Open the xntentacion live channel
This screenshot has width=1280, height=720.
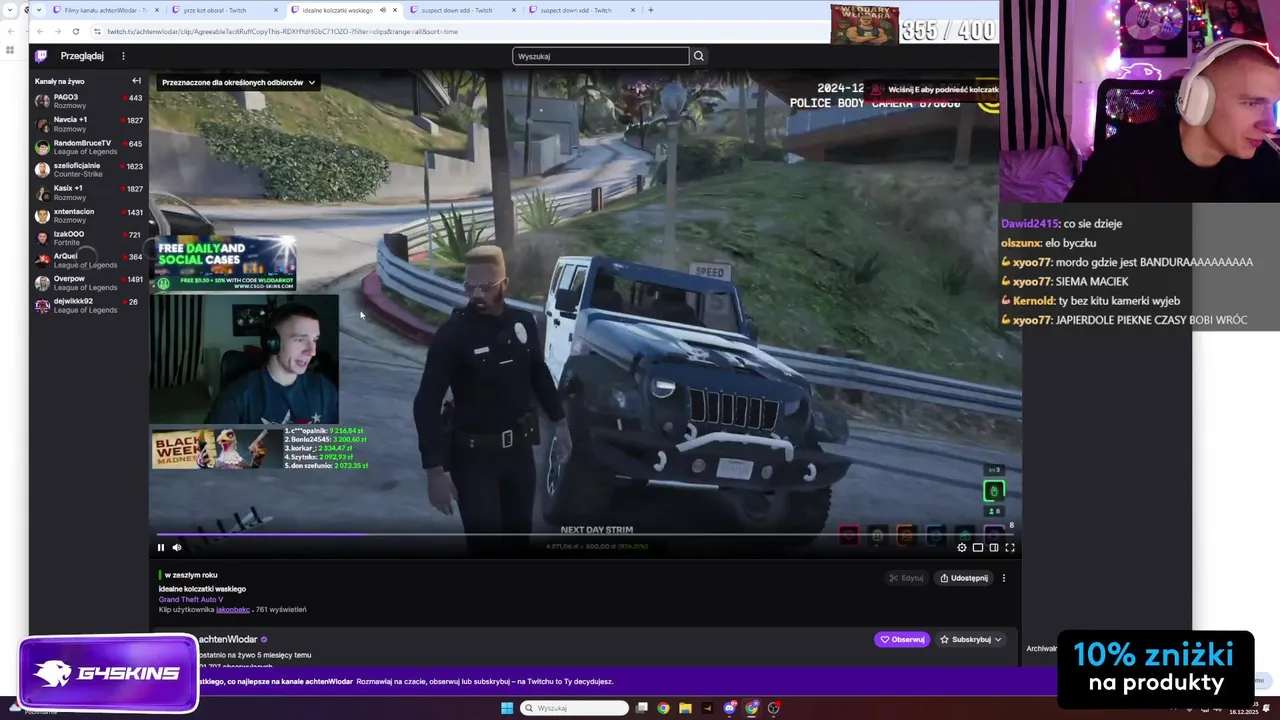89,215
